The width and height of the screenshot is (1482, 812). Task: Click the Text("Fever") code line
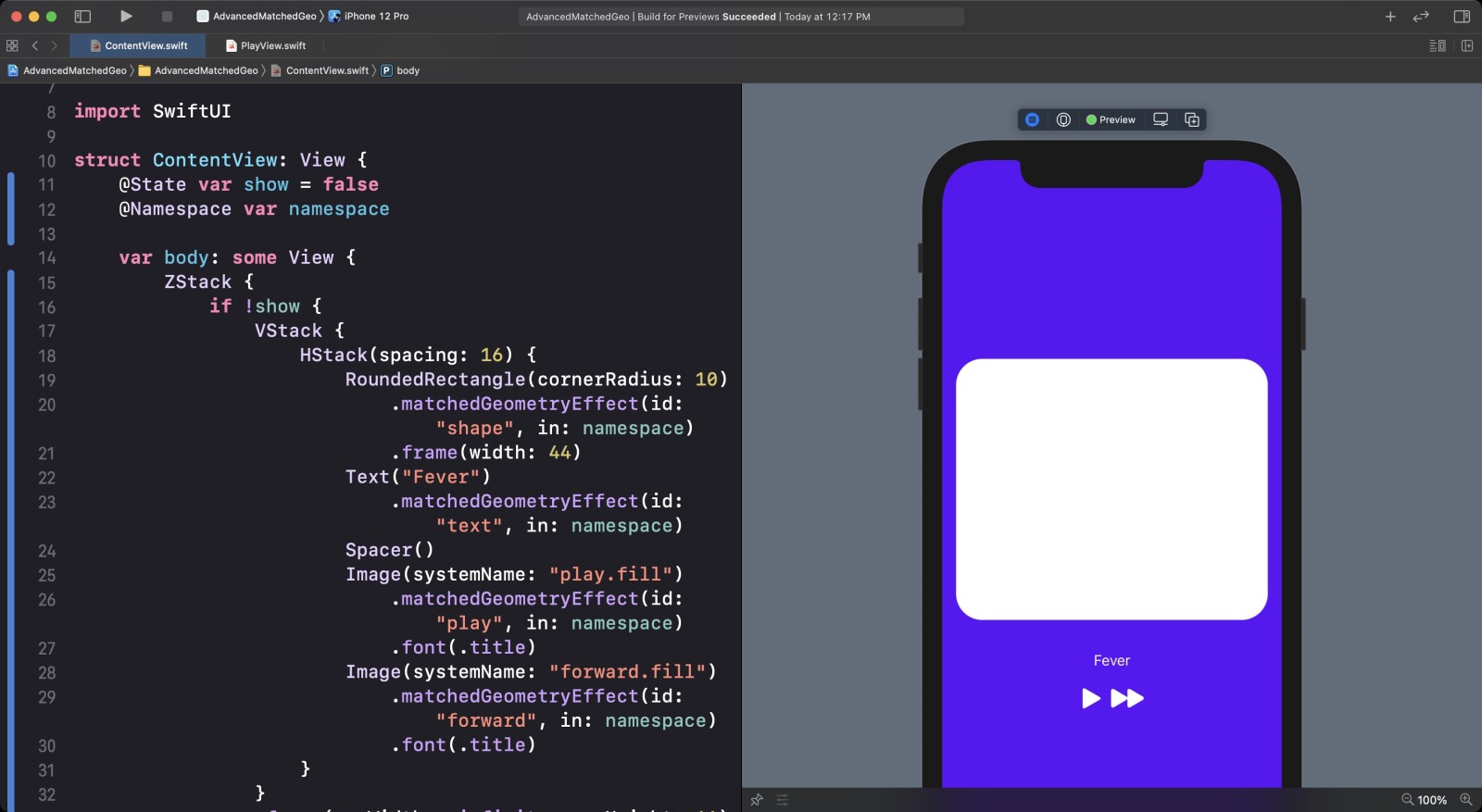click(418, 477)
